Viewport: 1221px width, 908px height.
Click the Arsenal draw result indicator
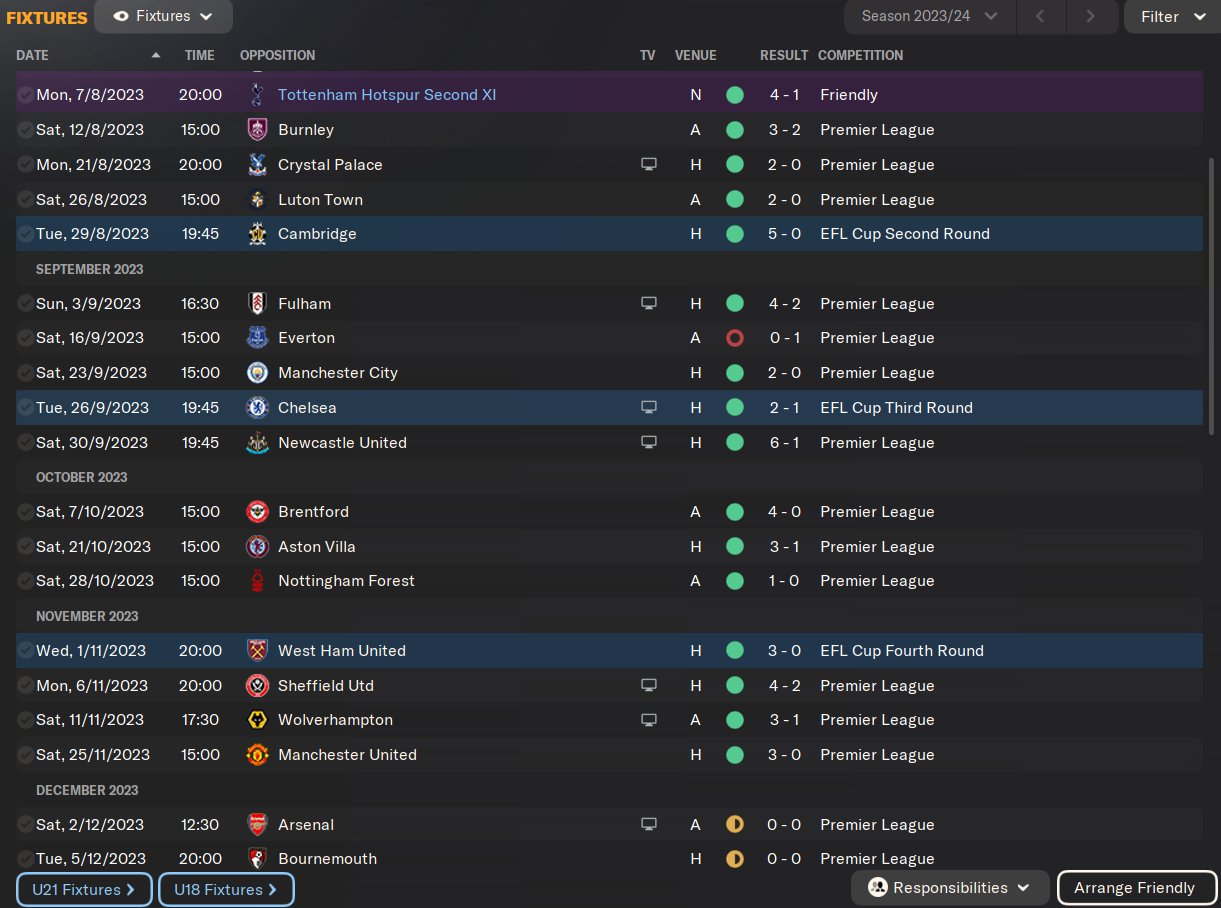click(x=735, y=825)
